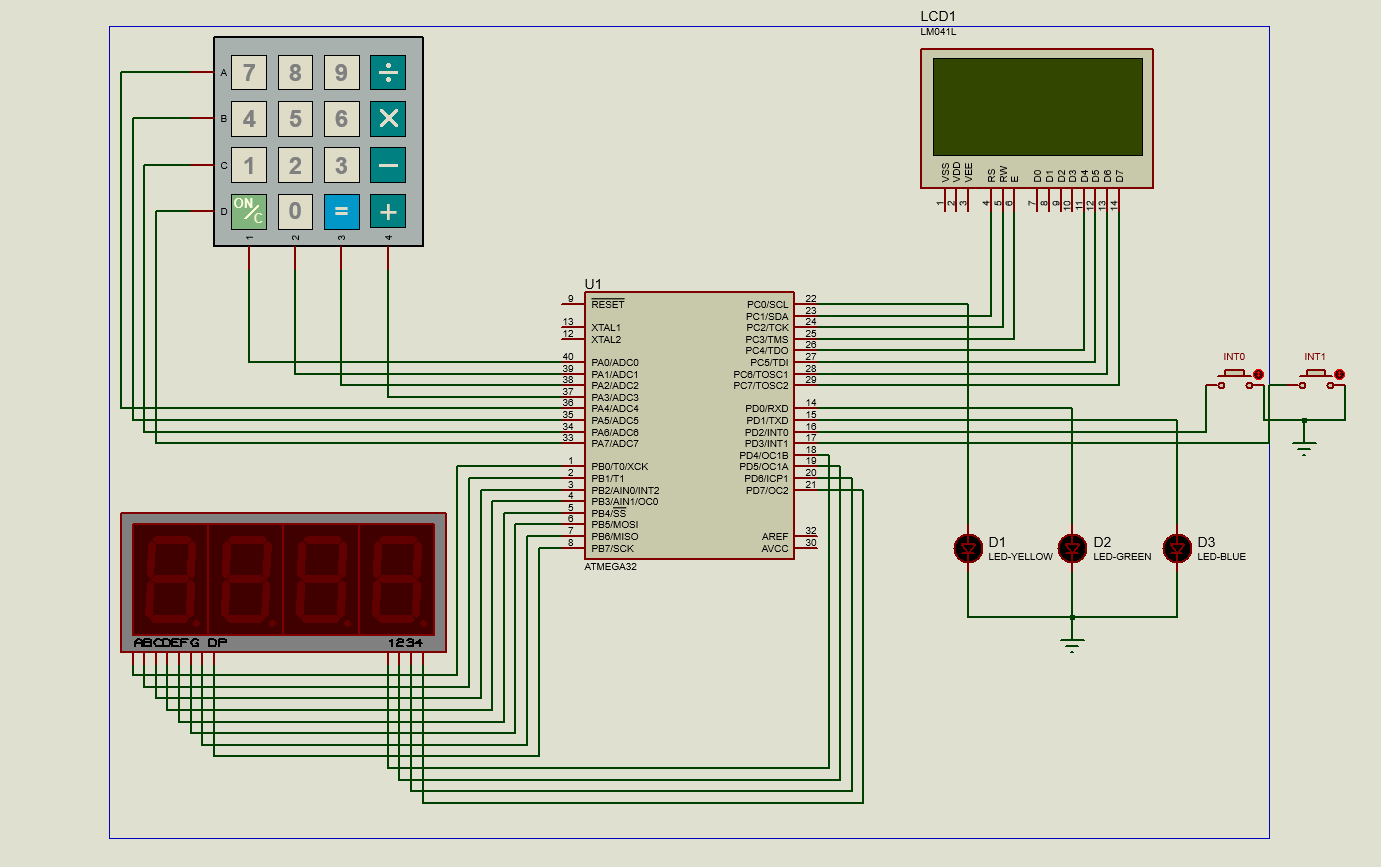Select the AVCC pin label

coord(775,548)
